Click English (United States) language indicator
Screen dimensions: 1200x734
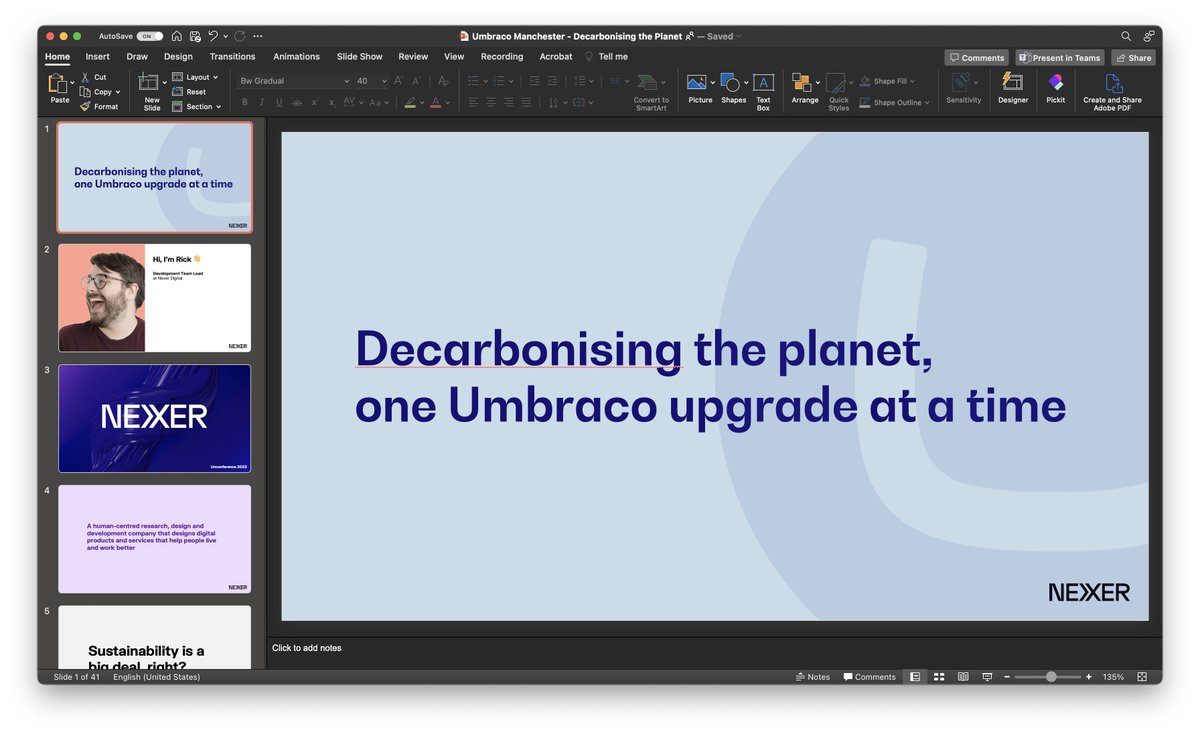click(x=156, y=677)
